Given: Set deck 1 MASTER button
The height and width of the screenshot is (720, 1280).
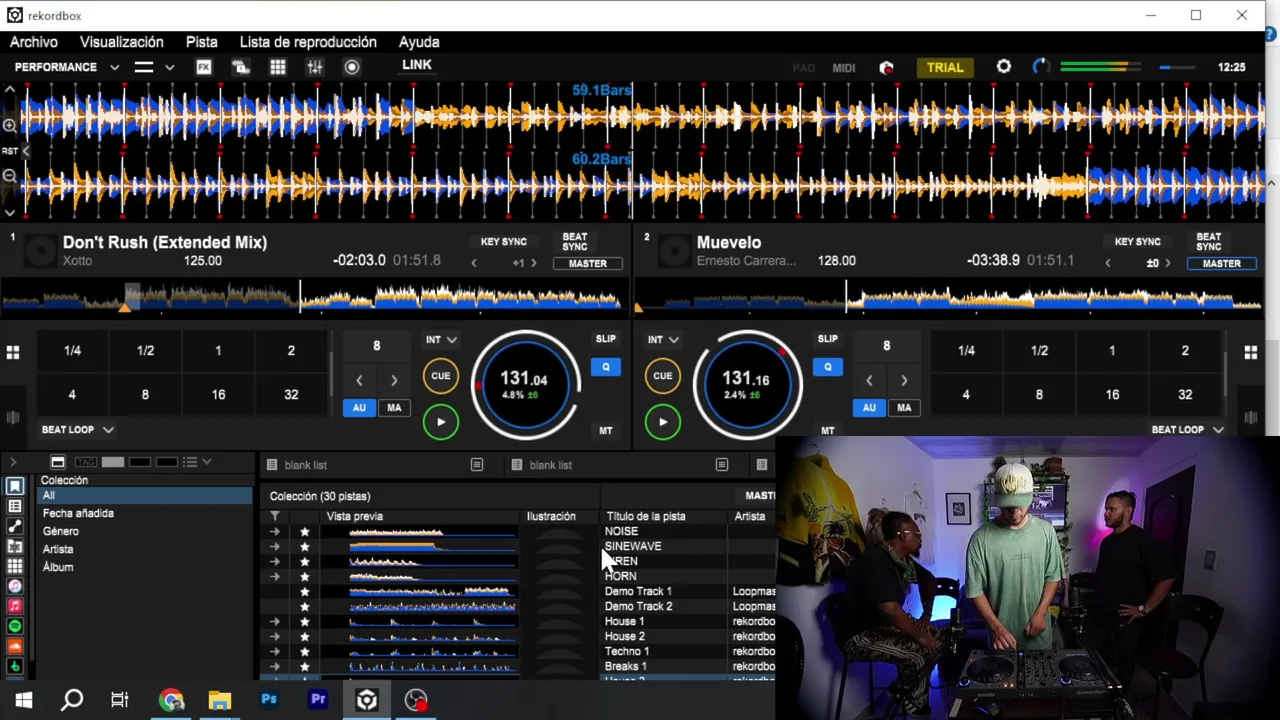Looking at the screenshot, I should [x=588, y=264].
